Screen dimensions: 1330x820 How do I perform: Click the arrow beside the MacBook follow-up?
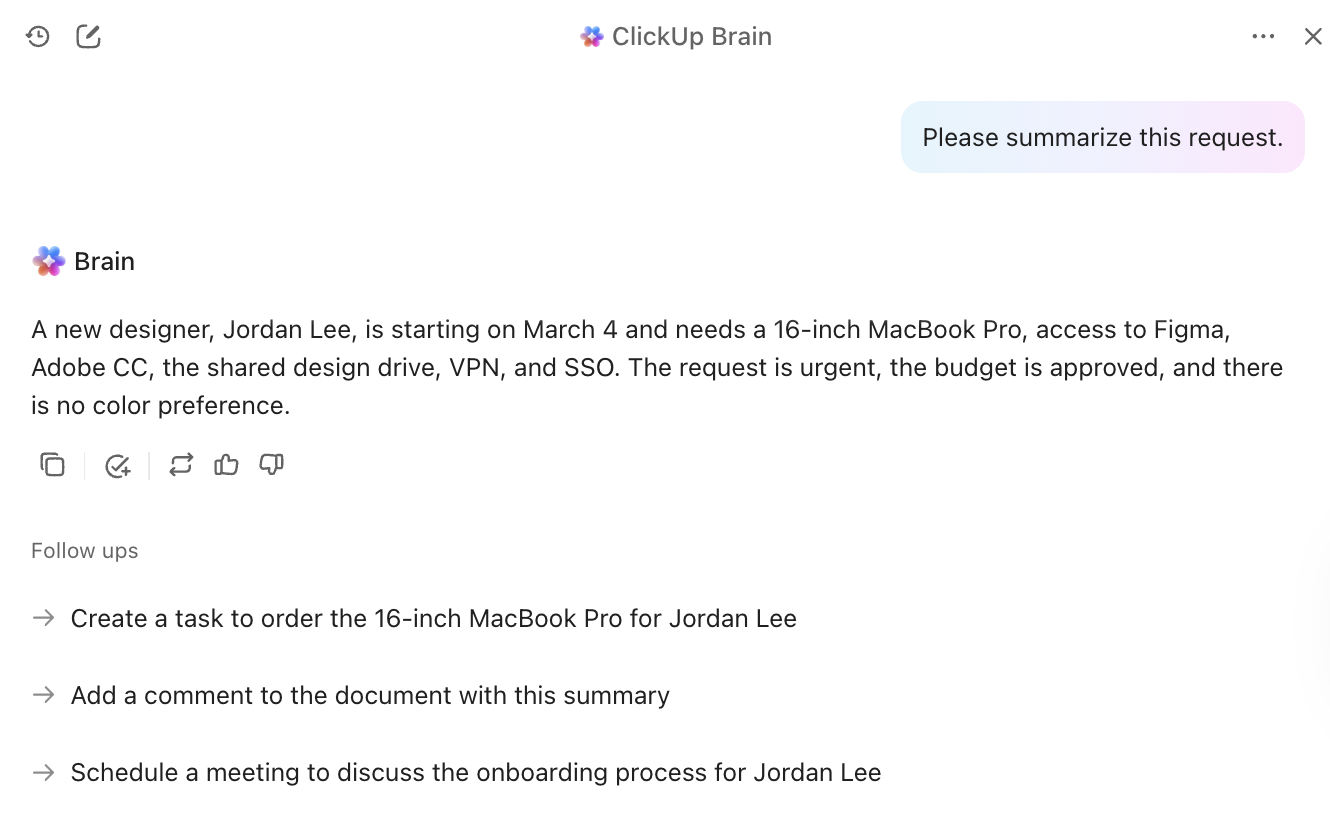(x=43, y=618)
